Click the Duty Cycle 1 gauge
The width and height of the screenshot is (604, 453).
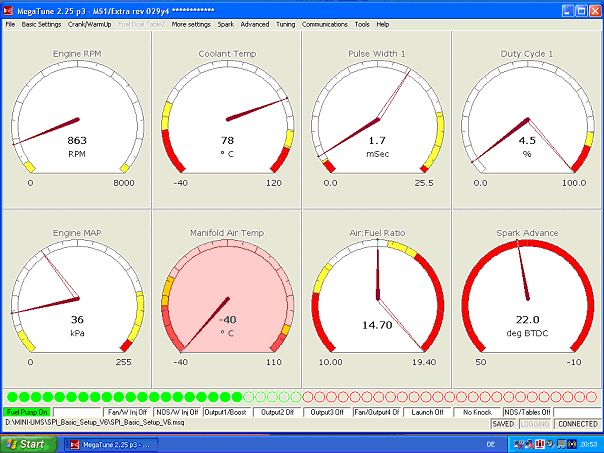tap(526, 118)
